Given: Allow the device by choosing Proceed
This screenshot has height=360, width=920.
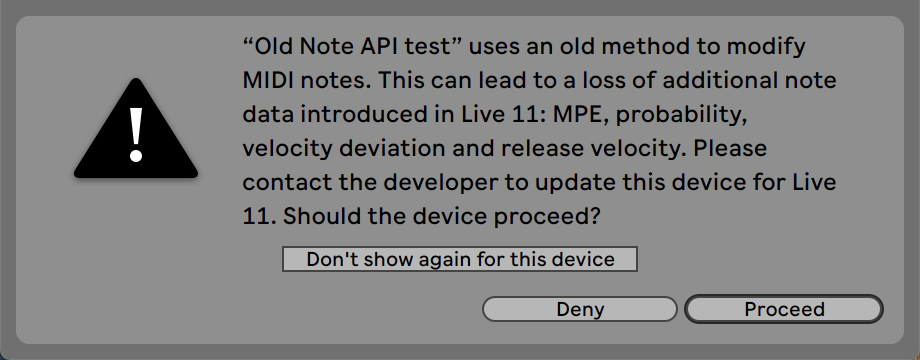Looking at the screenshot, I should (784, 309).
